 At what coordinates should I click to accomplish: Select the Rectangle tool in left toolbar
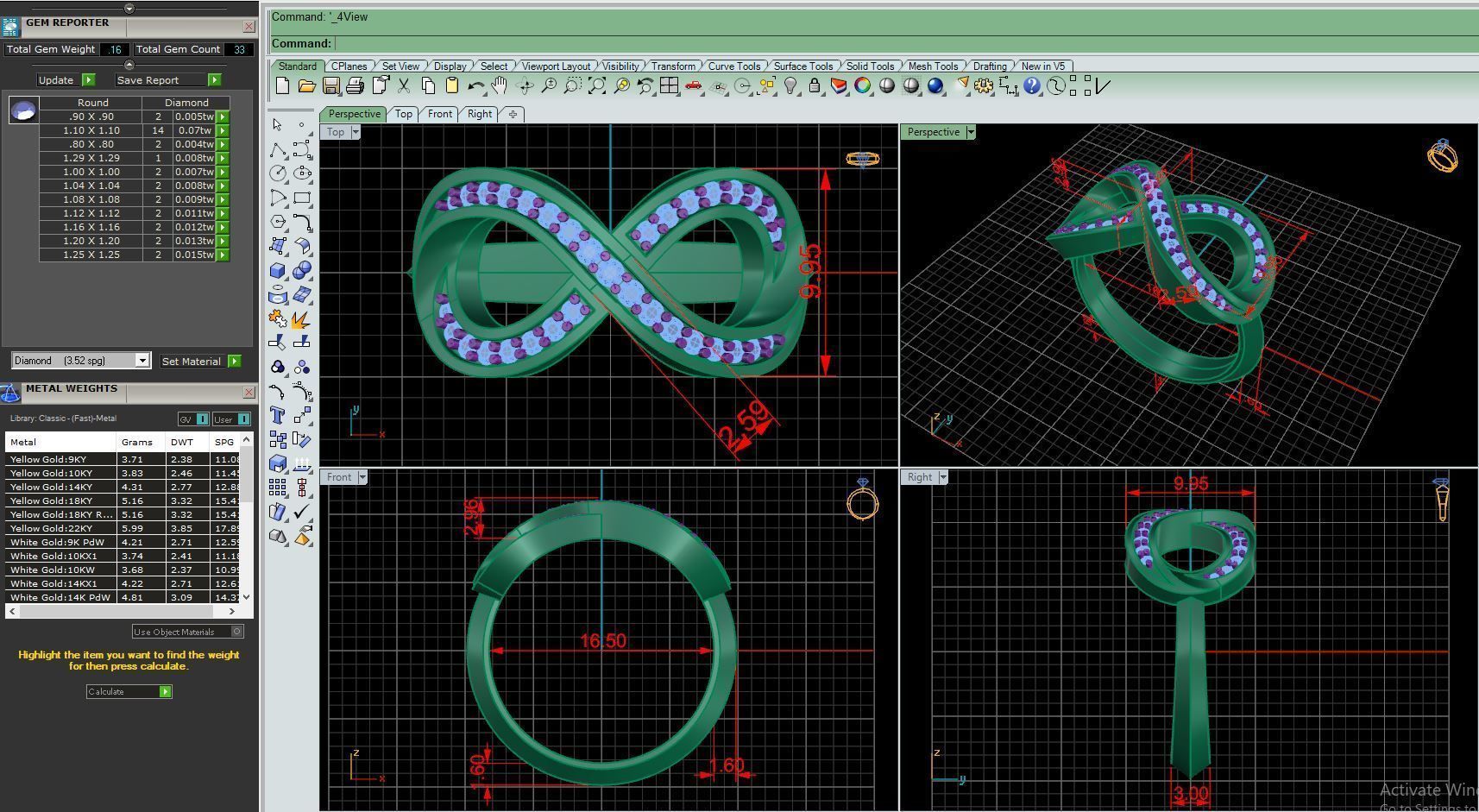pyautogui.click(x=302, y=198)
